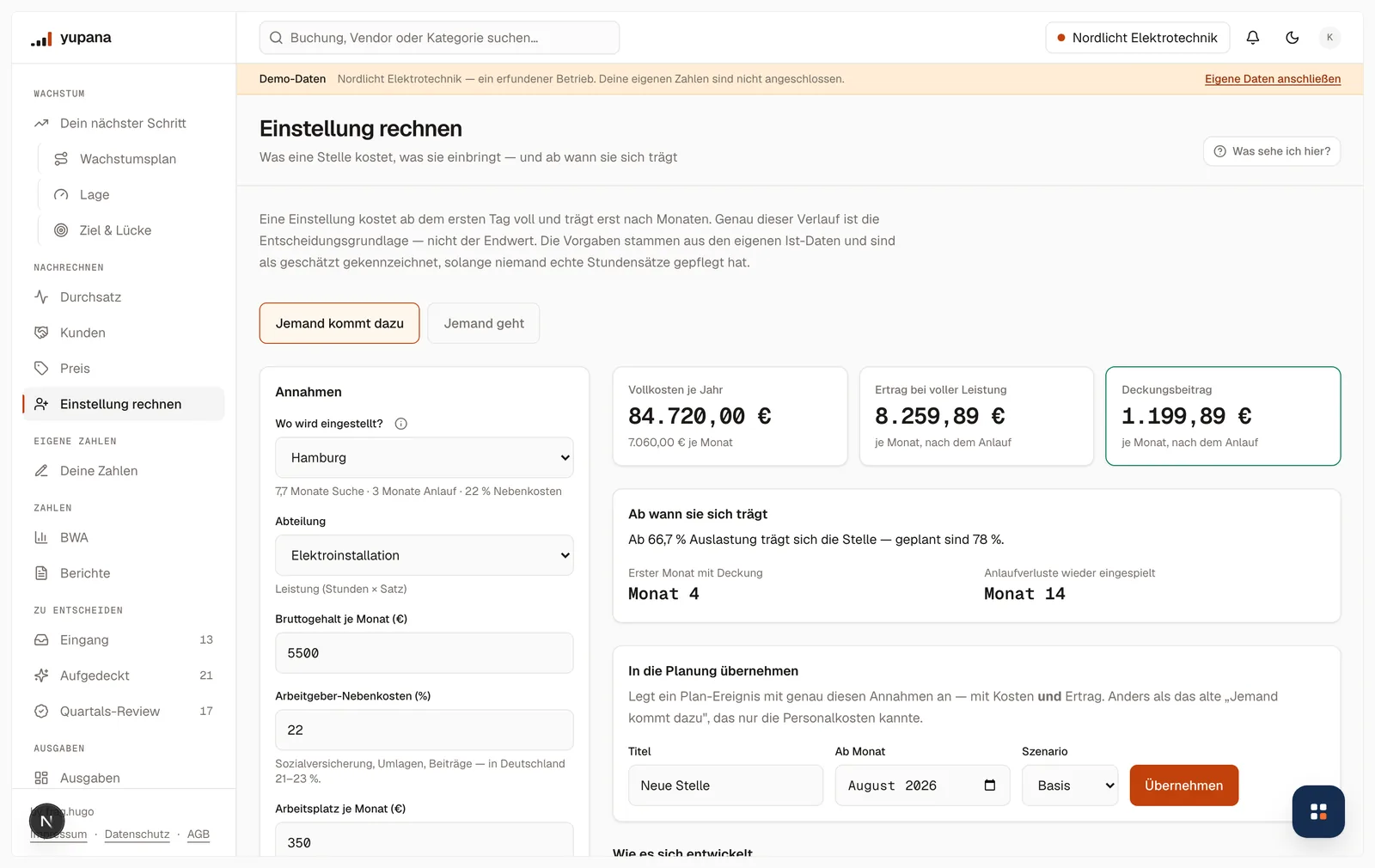Click Deckungsbeitrag card 1.199,89 €
The width and height of the screenshot is (1375, 868).
[1223, 417]
